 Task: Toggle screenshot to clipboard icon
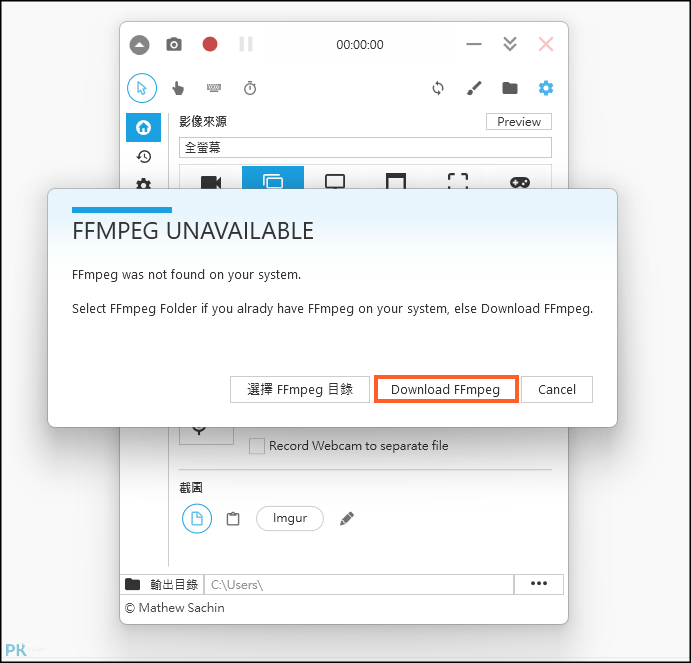[x=233, y=519]
